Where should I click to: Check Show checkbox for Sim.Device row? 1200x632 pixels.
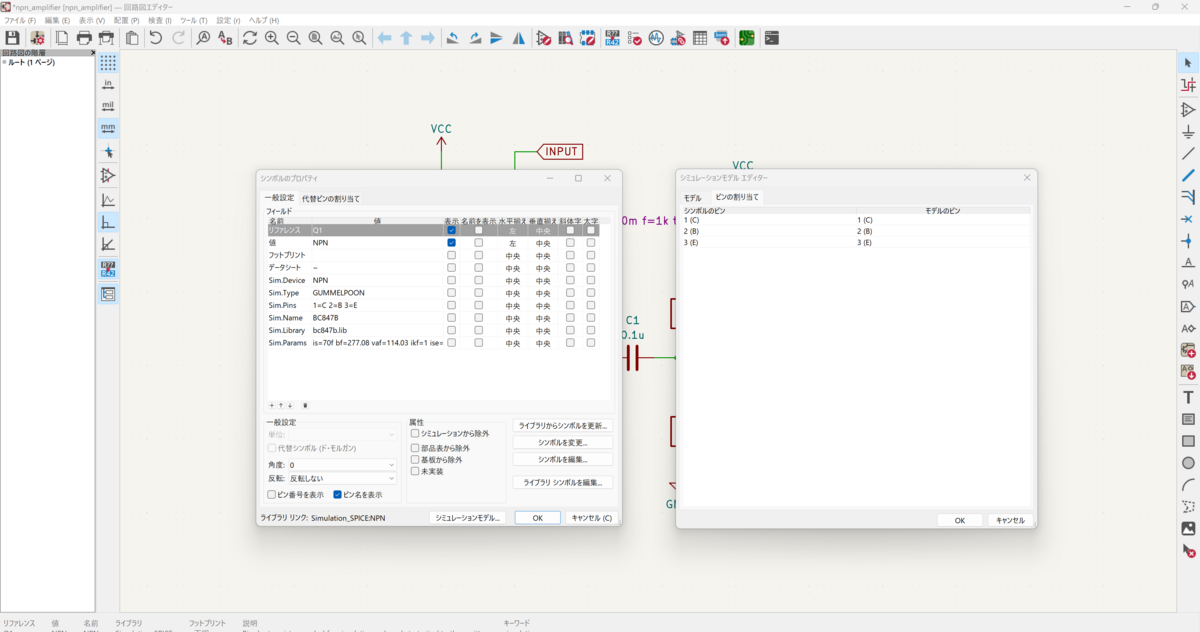[452, 280]
